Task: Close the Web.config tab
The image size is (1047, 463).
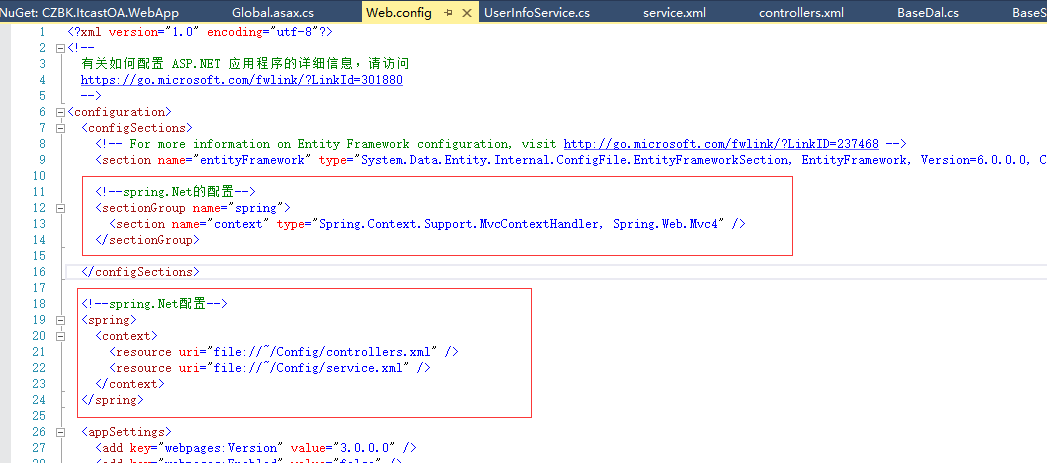Action: pos(467,13)
